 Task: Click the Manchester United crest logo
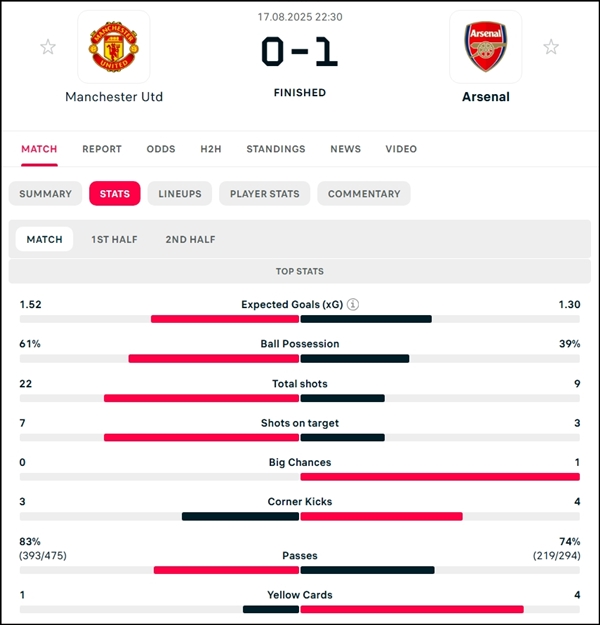pos(114,47)
